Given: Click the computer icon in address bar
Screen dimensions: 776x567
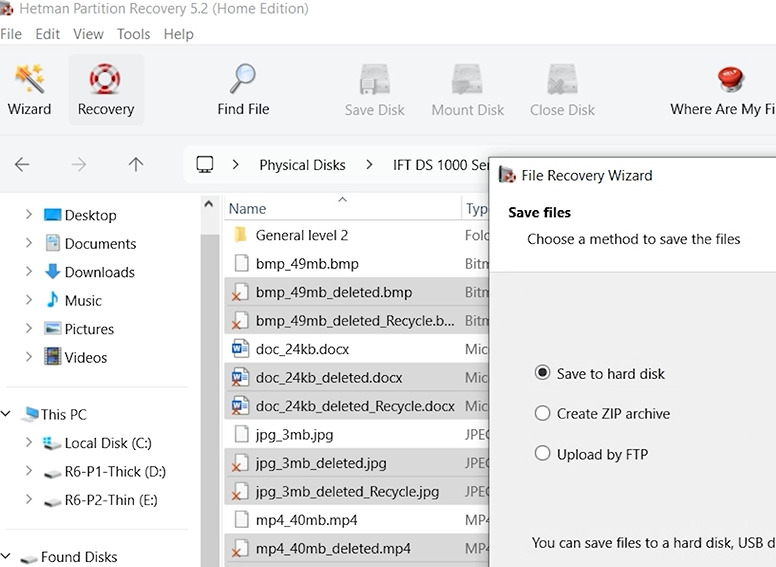Looking at the screenshot, I should click(204, 164).
